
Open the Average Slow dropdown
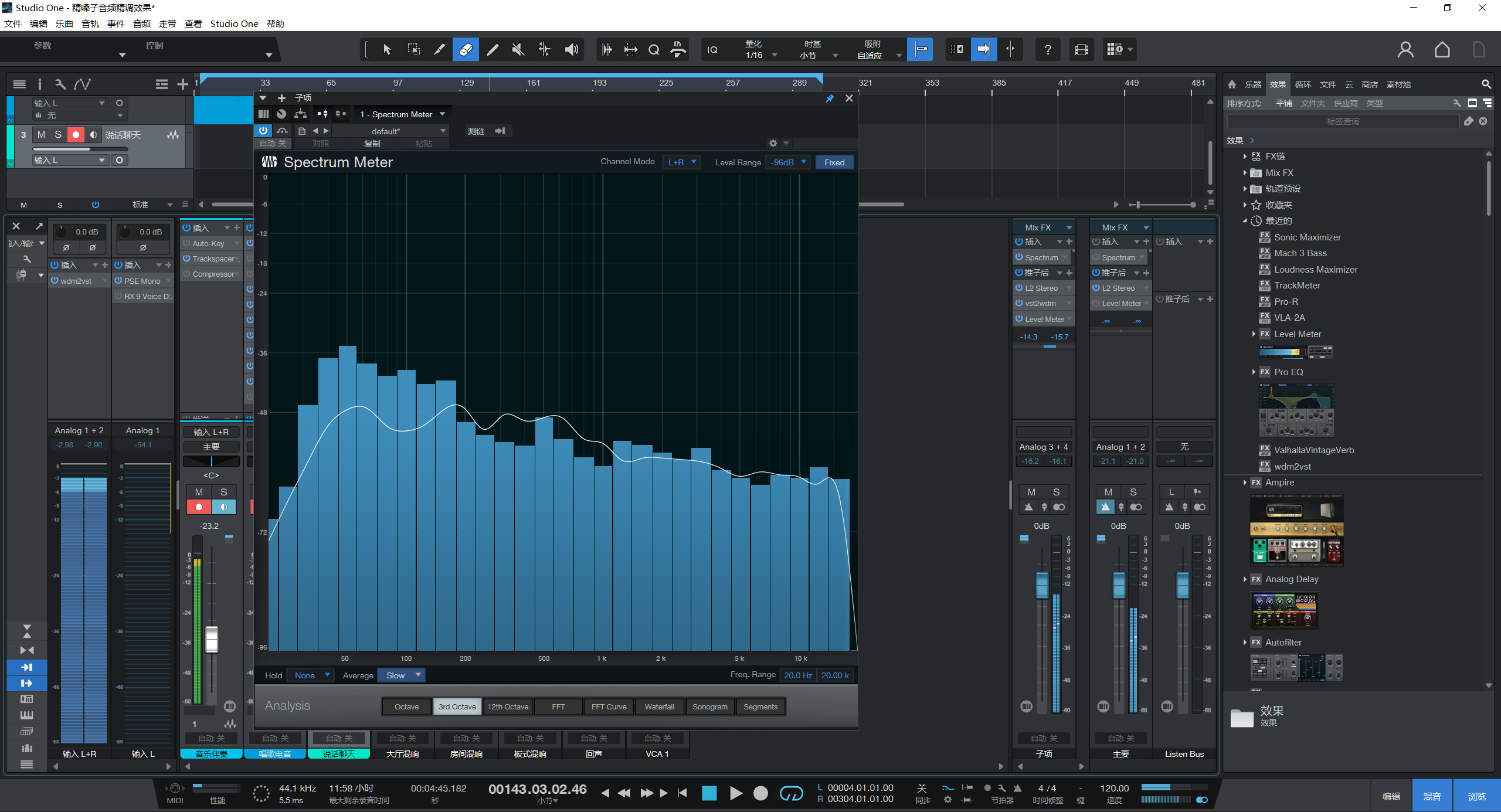402,675
